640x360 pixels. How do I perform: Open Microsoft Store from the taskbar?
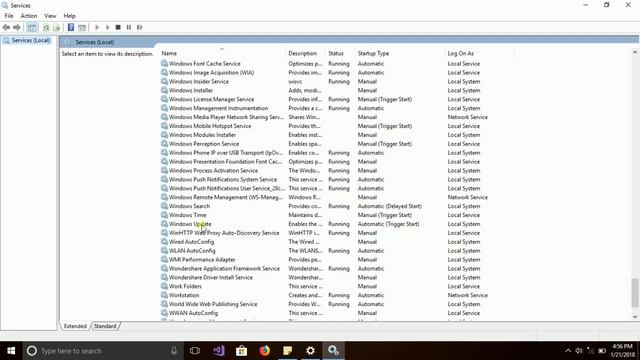coord(241,351)
